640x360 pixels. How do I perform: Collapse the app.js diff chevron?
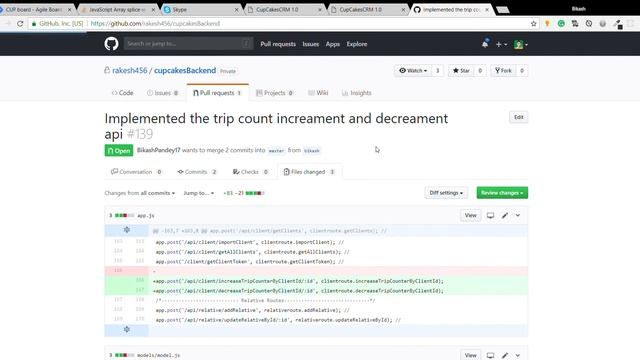[x=518, y=215]
